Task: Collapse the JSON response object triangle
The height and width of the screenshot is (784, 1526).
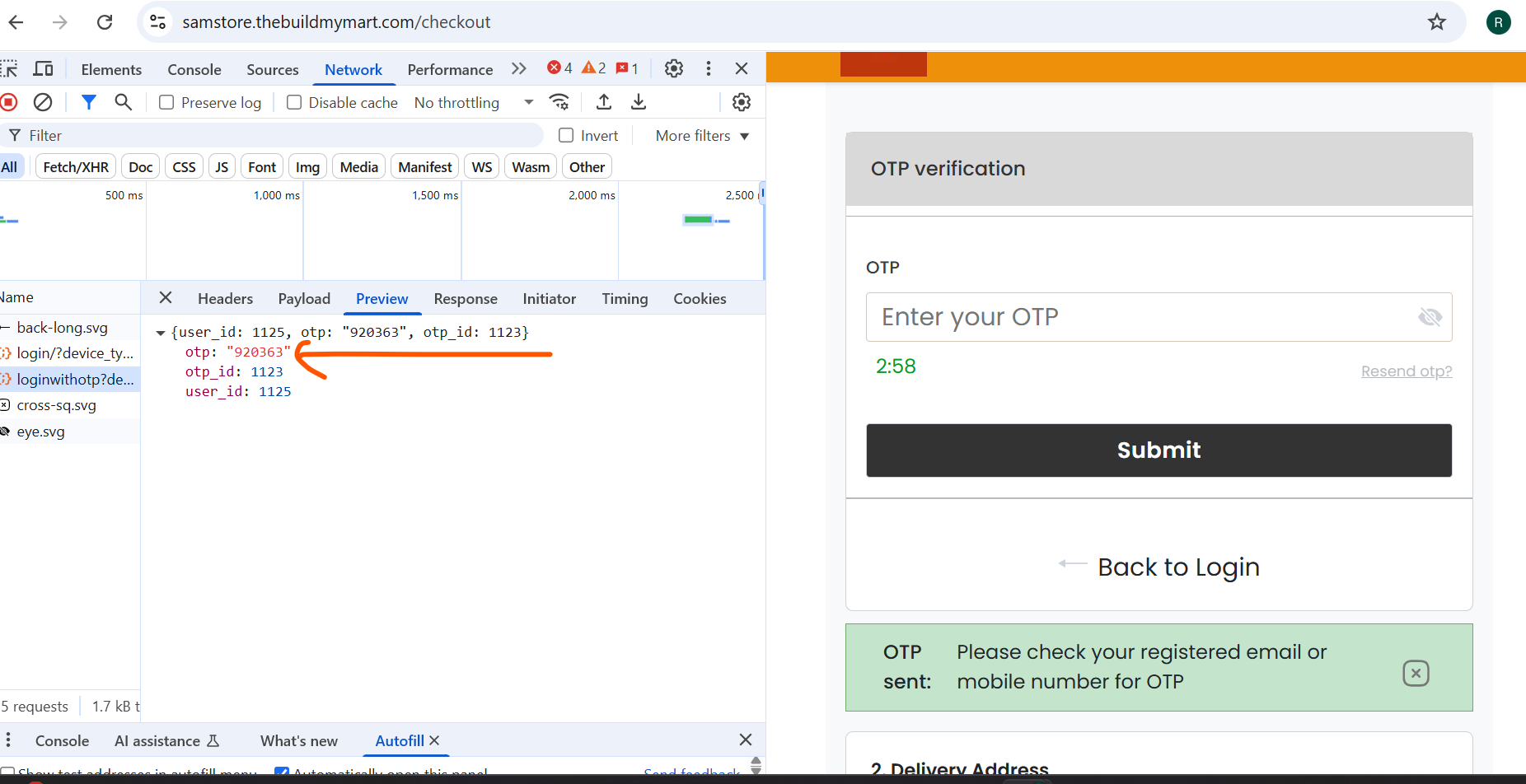Action: [x=161, y=333]
